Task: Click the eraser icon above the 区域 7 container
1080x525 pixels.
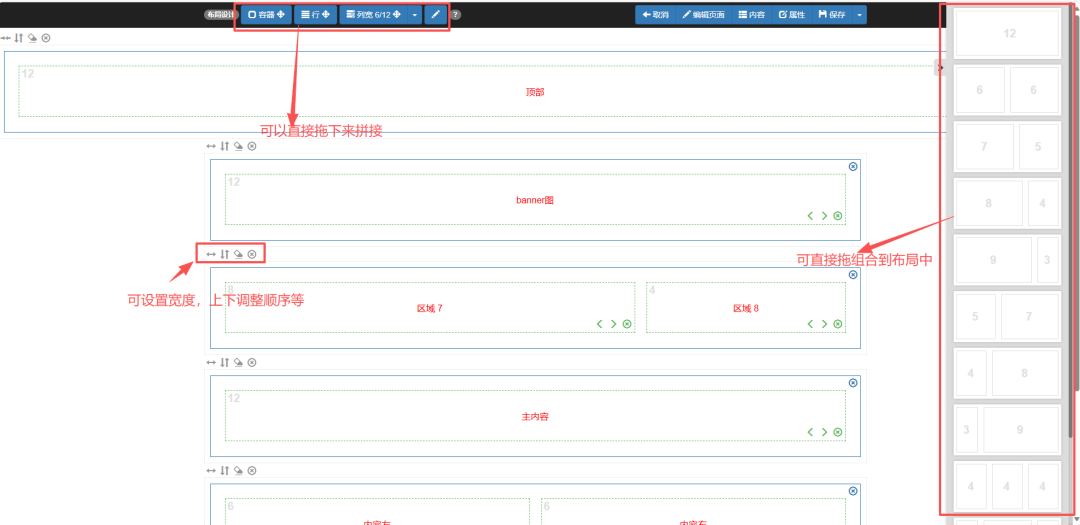Action: click(238, 254)
